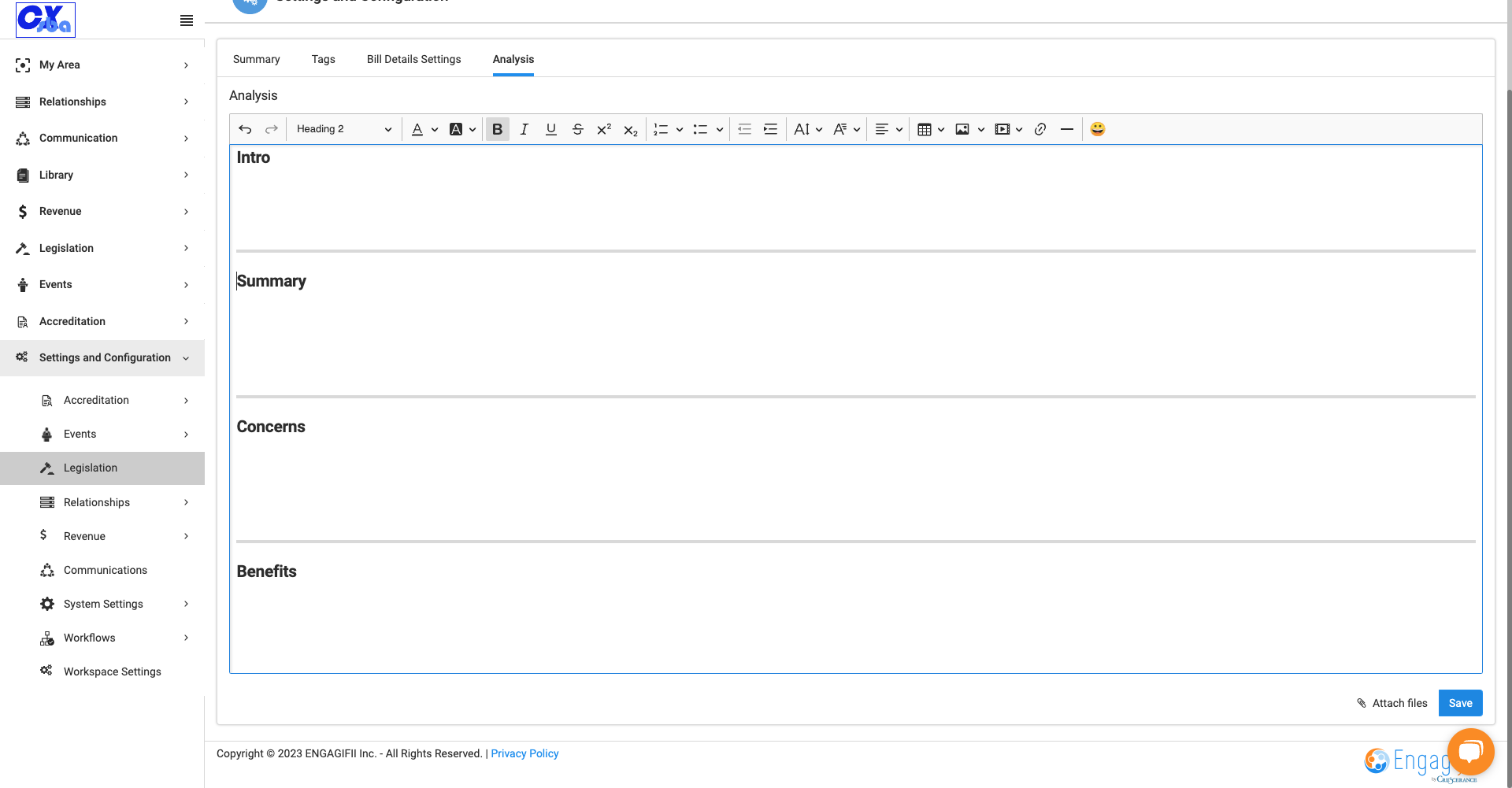Toggle italic formatting button

(x=524, y=129)
